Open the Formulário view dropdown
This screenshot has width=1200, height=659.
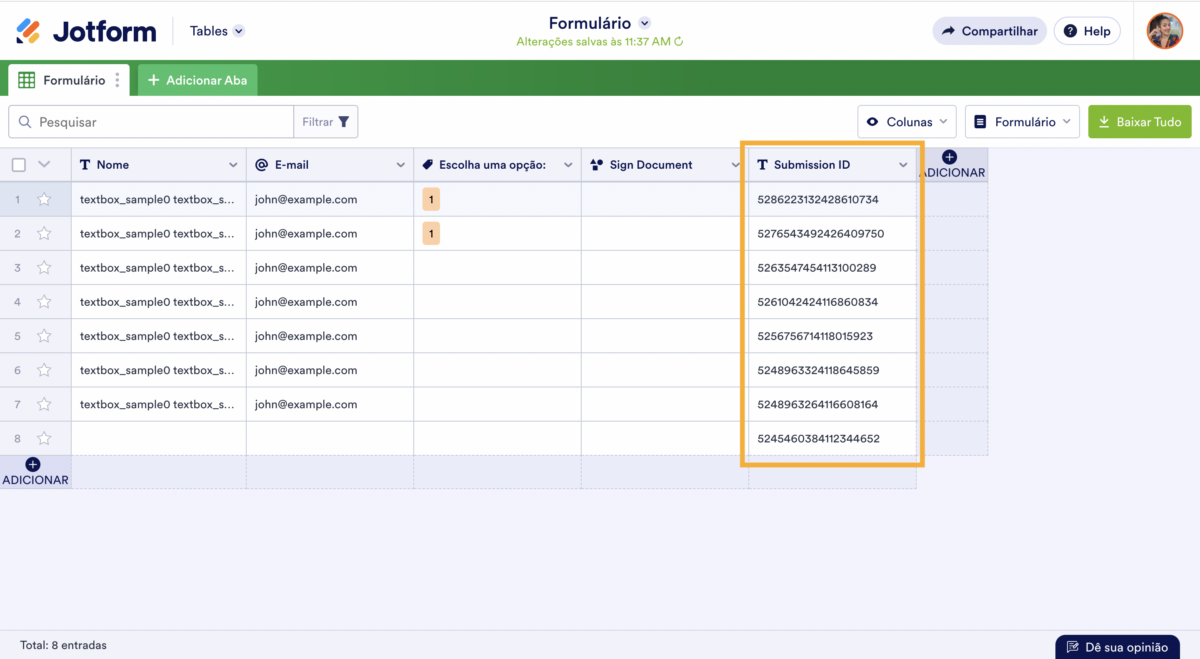[1022, 122]
